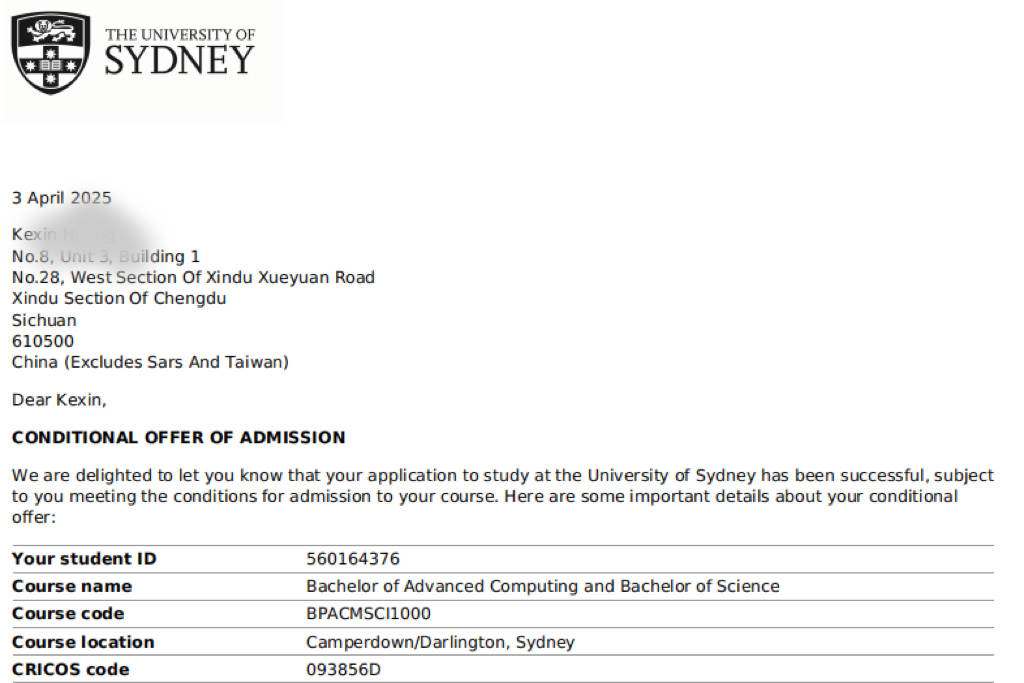Click the Your student ID row label
This screenshot has height=683, width=1024.
point(84,559)
